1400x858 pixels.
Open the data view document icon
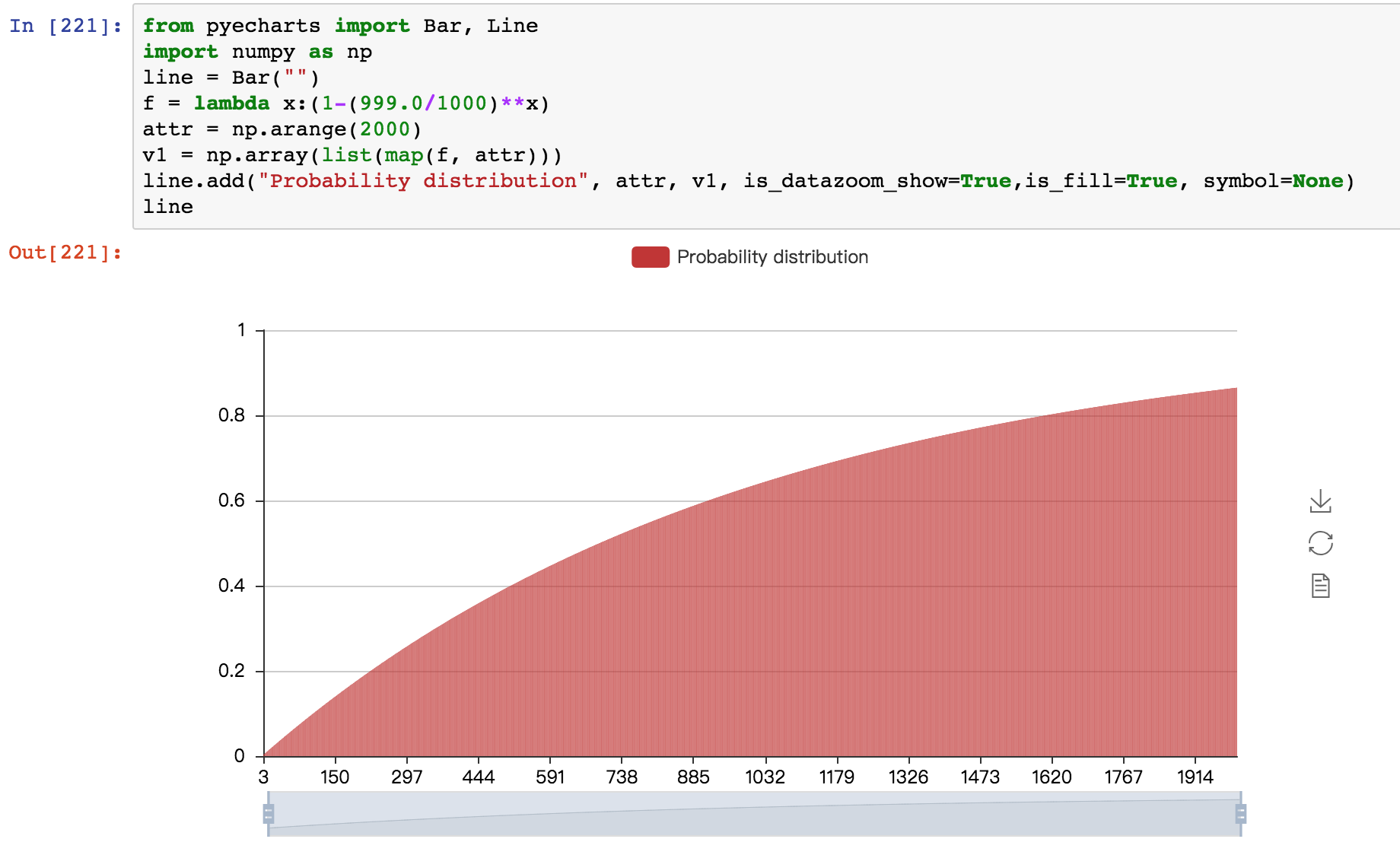point(1320,586)
